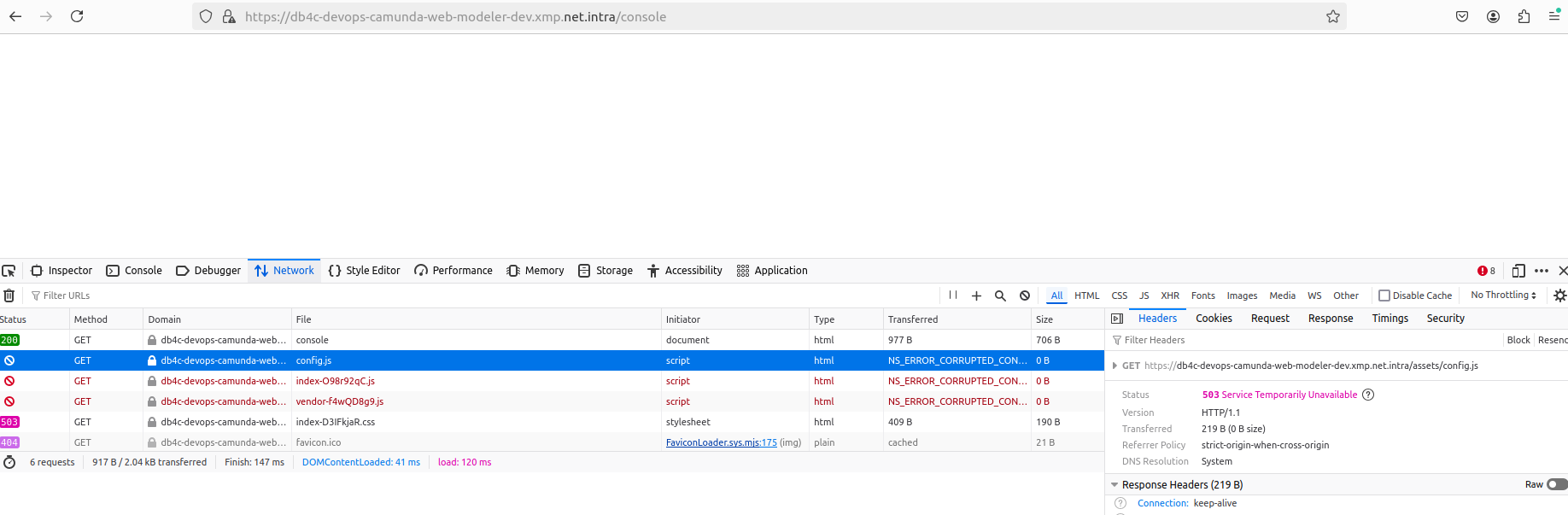Screen dimensions: 1568x515
Task: Open the Accessibility tab
Action: click(x=685, y=271)
